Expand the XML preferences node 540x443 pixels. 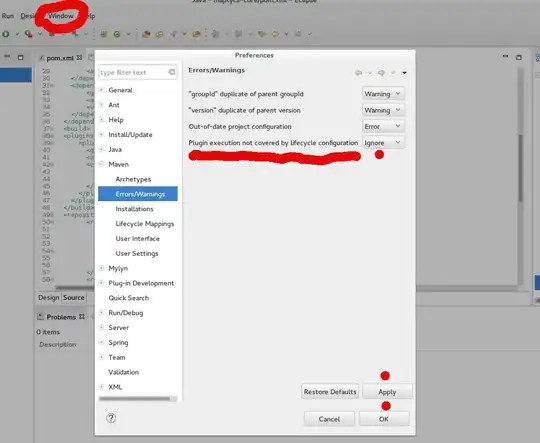coord(102,387)
